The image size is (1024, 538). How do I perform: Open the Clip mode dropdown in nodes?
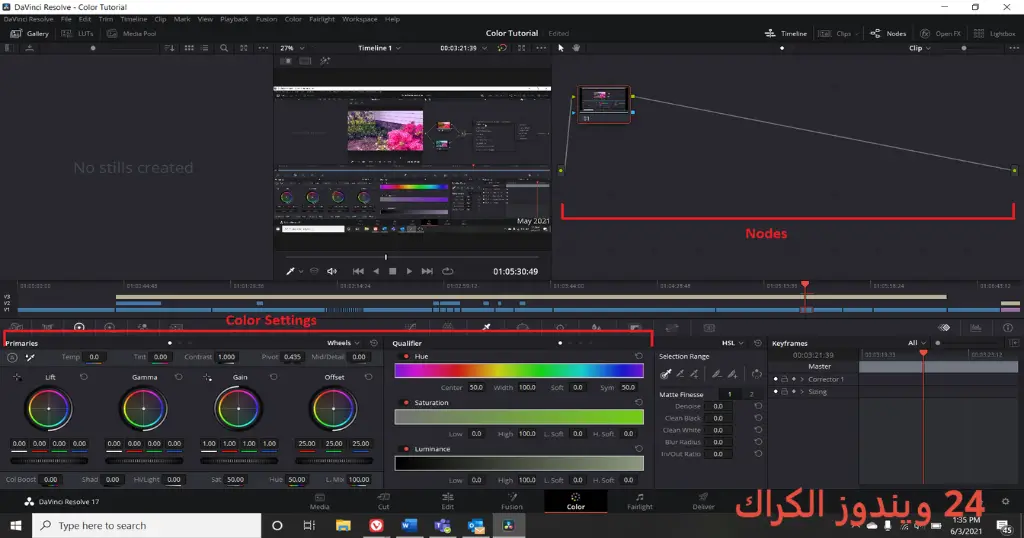[x=920, y=48]
